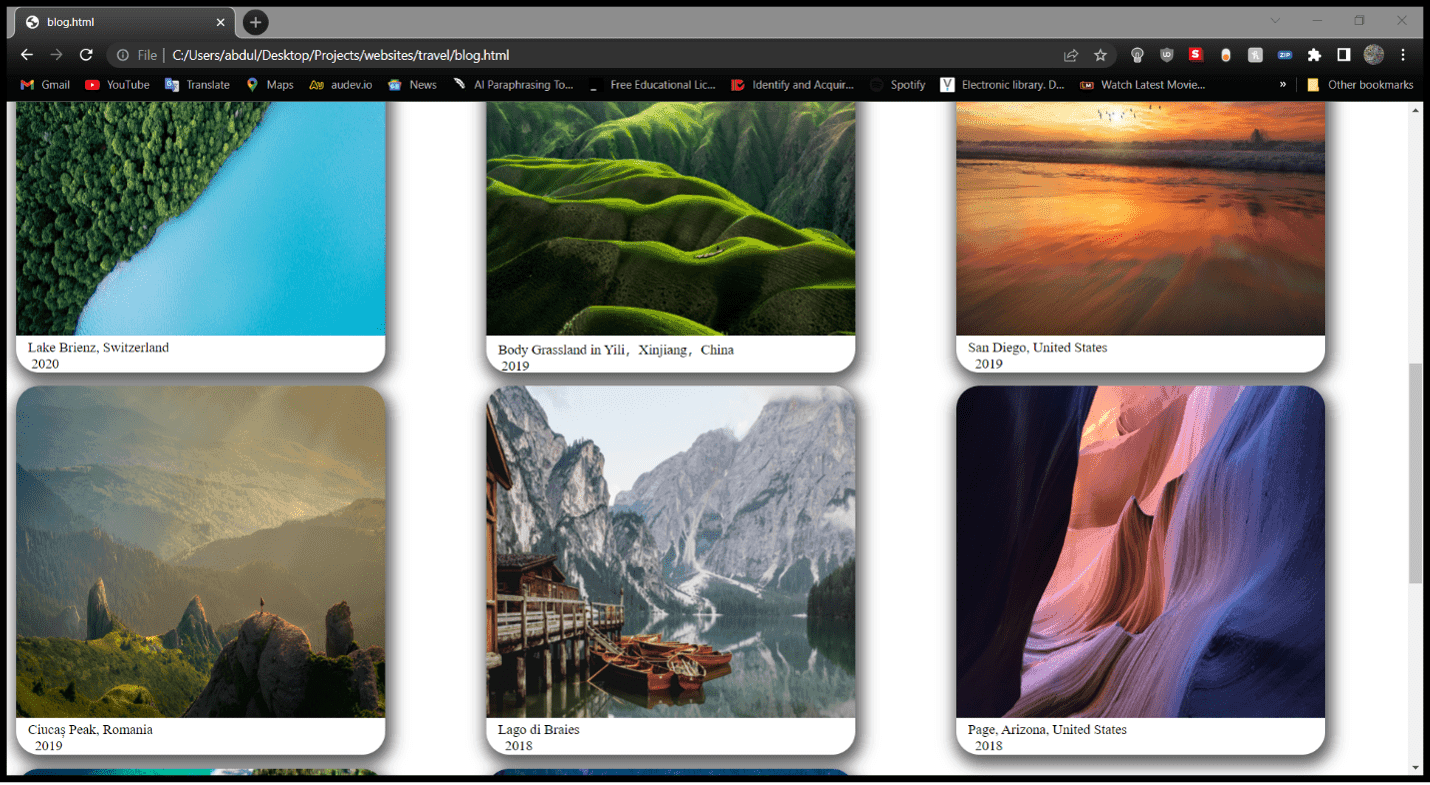
Task: Open the Electronic library bookmark
Action: pyautogui.click(x=1003, y=85)
